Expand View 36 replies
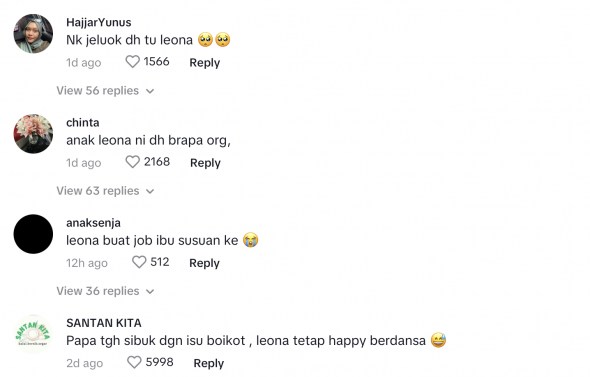The image size is (590, 377). point(105,291)
